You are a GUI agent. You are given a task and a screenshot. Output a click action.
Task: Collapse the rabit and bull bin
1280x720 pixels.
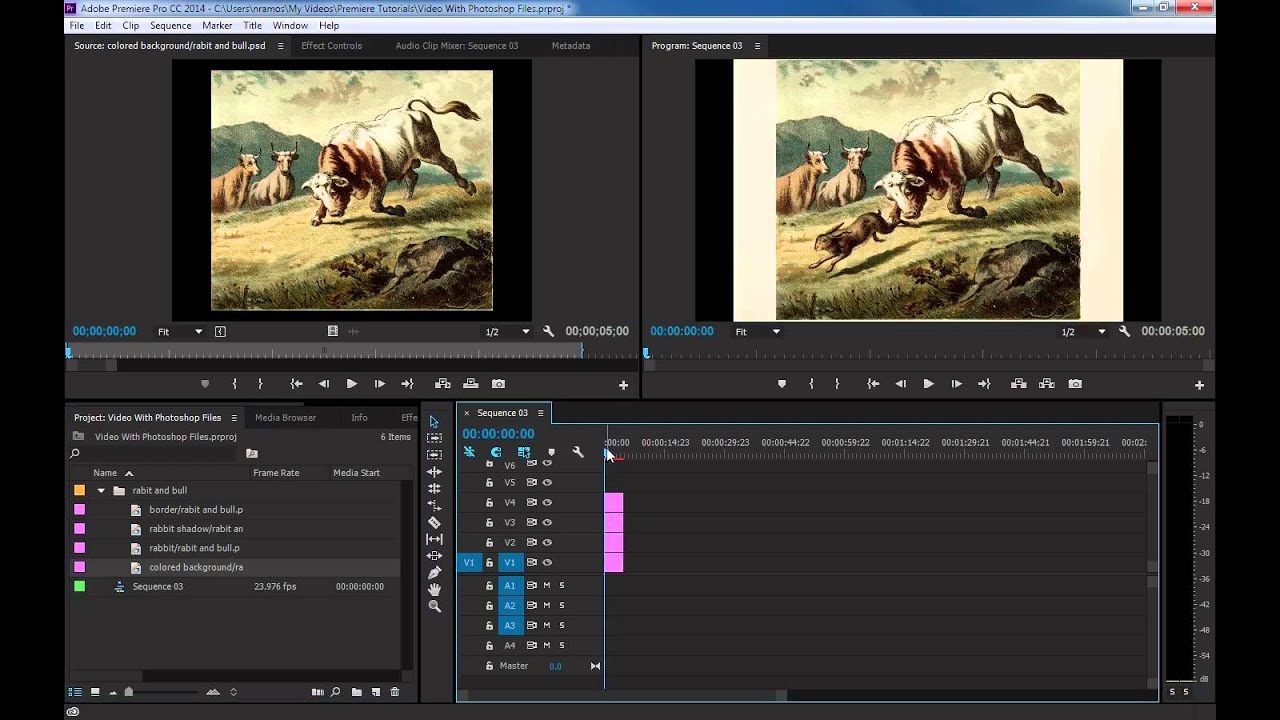101,491
